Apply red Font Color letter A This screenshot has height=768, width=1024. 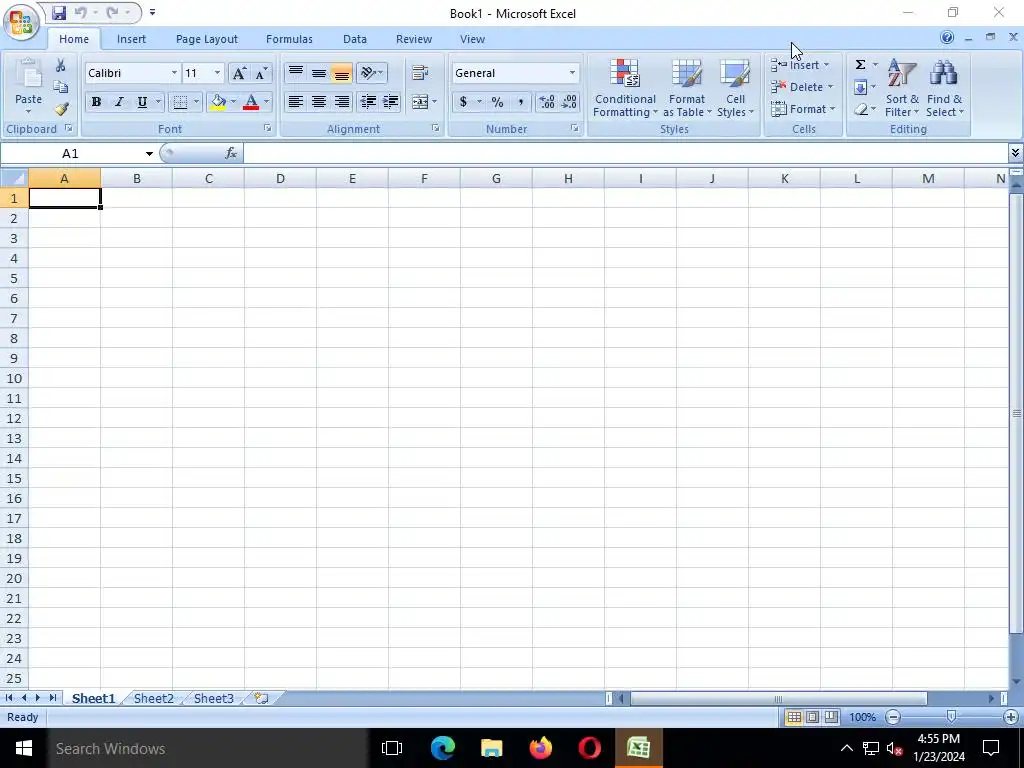click(251, 102)
